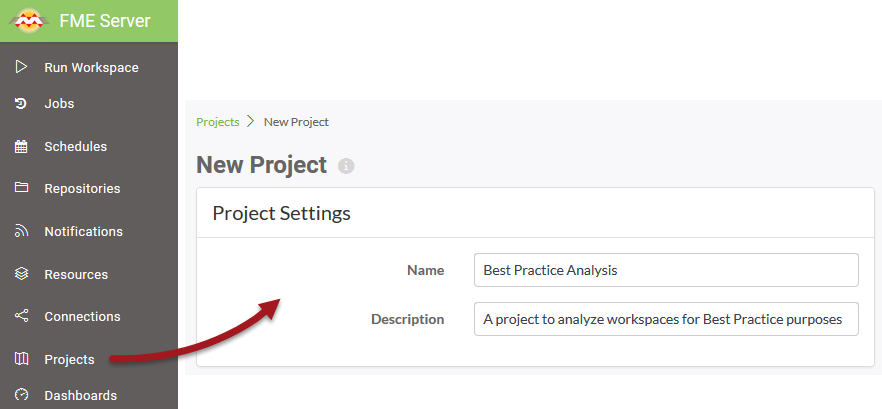The height and width of the screenshot is (409, 882).
Task: Follow the Projects breadcrumb link
Action: 218,122
